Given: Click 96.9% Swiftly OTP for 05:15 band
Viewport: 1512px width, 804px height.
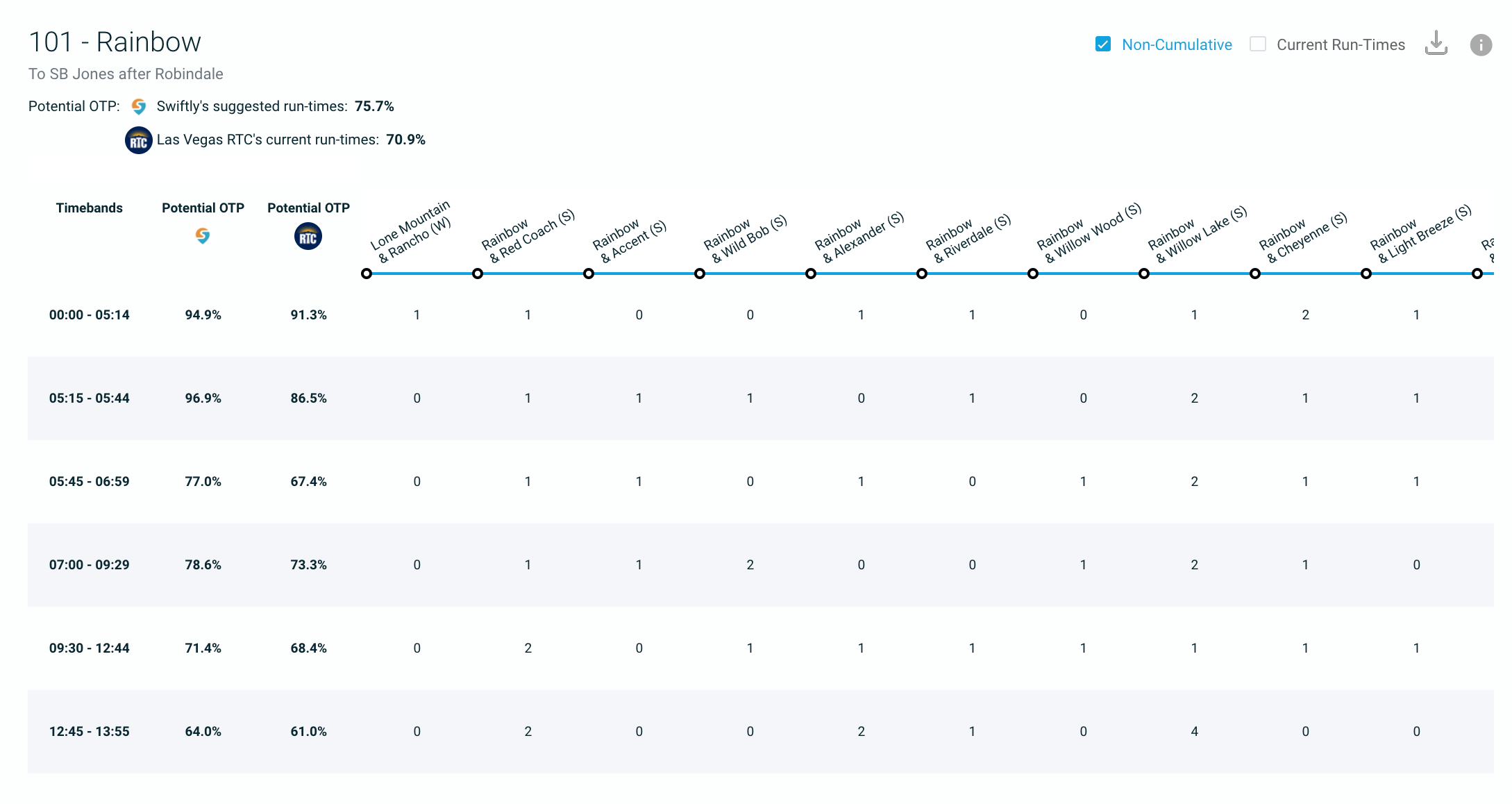Looking at the screenshot, I should pos(203,399).
